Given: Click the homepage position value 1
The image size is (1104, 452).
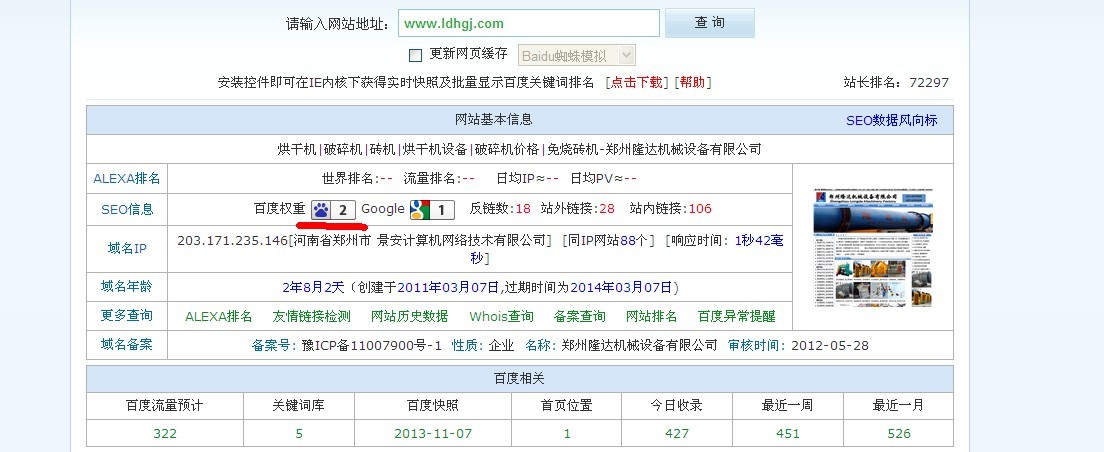Looking at the screenshot, I should tap(567, 434).
